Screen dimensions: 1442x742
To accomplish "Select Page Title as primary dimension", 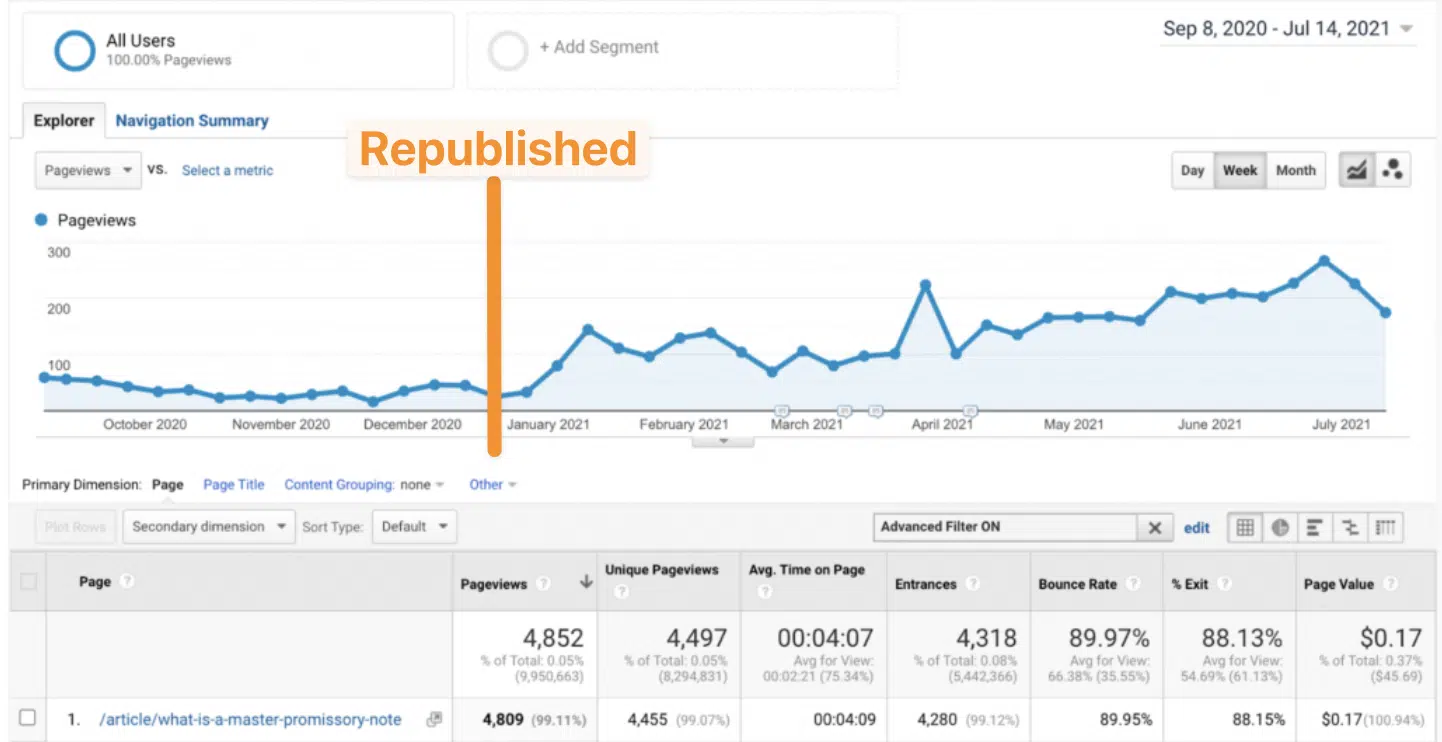I will (234, 485).
